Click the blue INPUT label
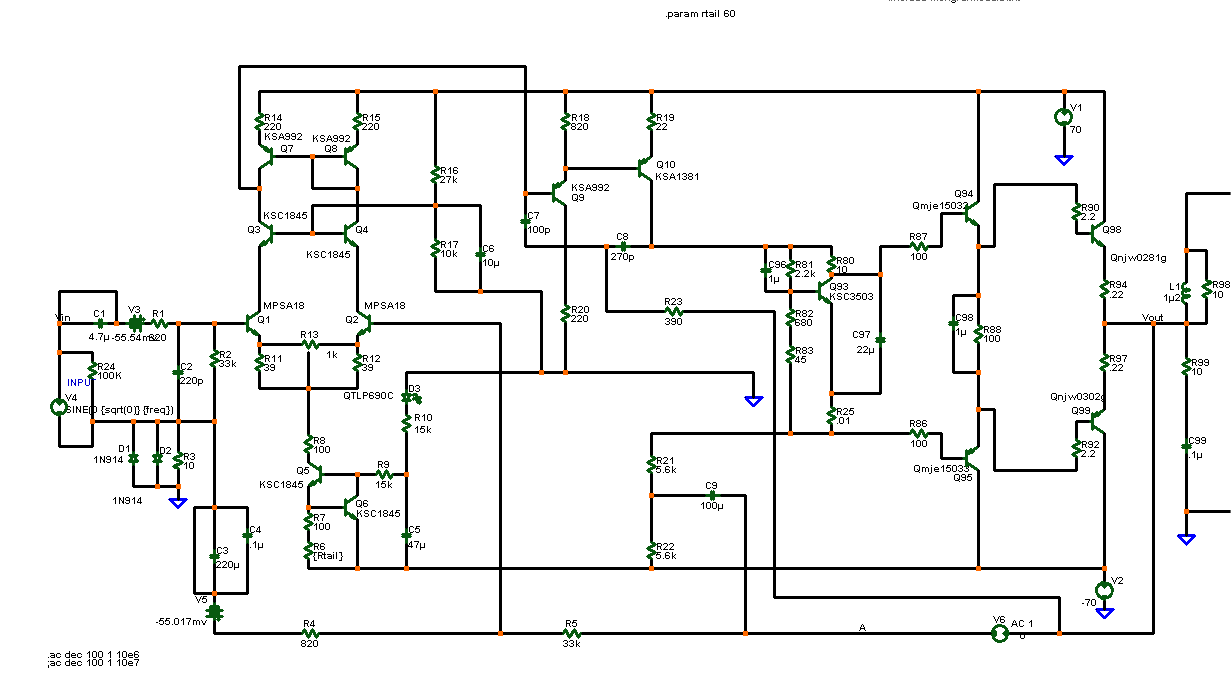1231x687 pixels. tap(79, 383)
